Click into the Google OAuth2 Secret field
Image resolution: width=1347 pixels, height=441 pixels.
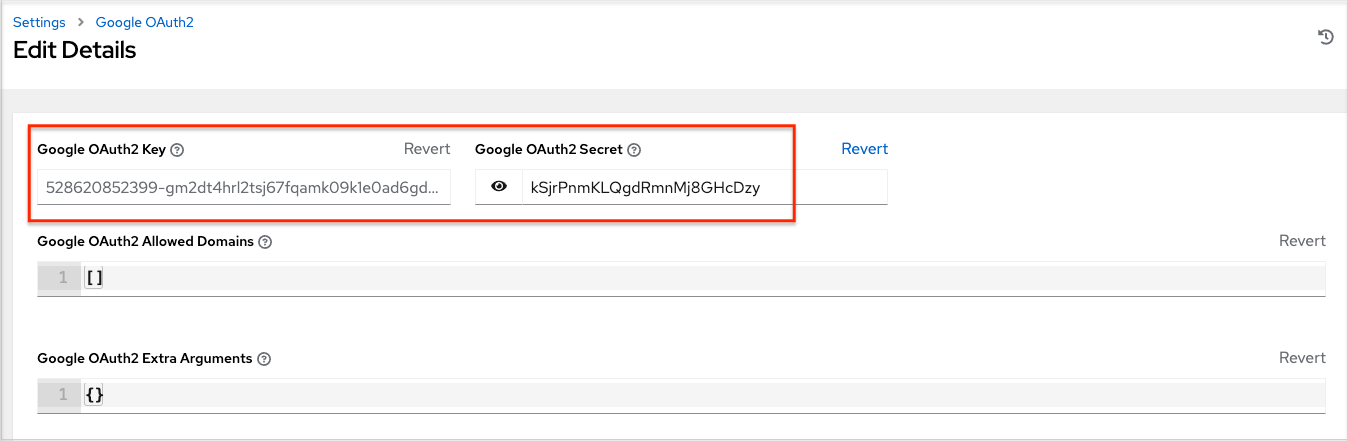click(703, 187)
